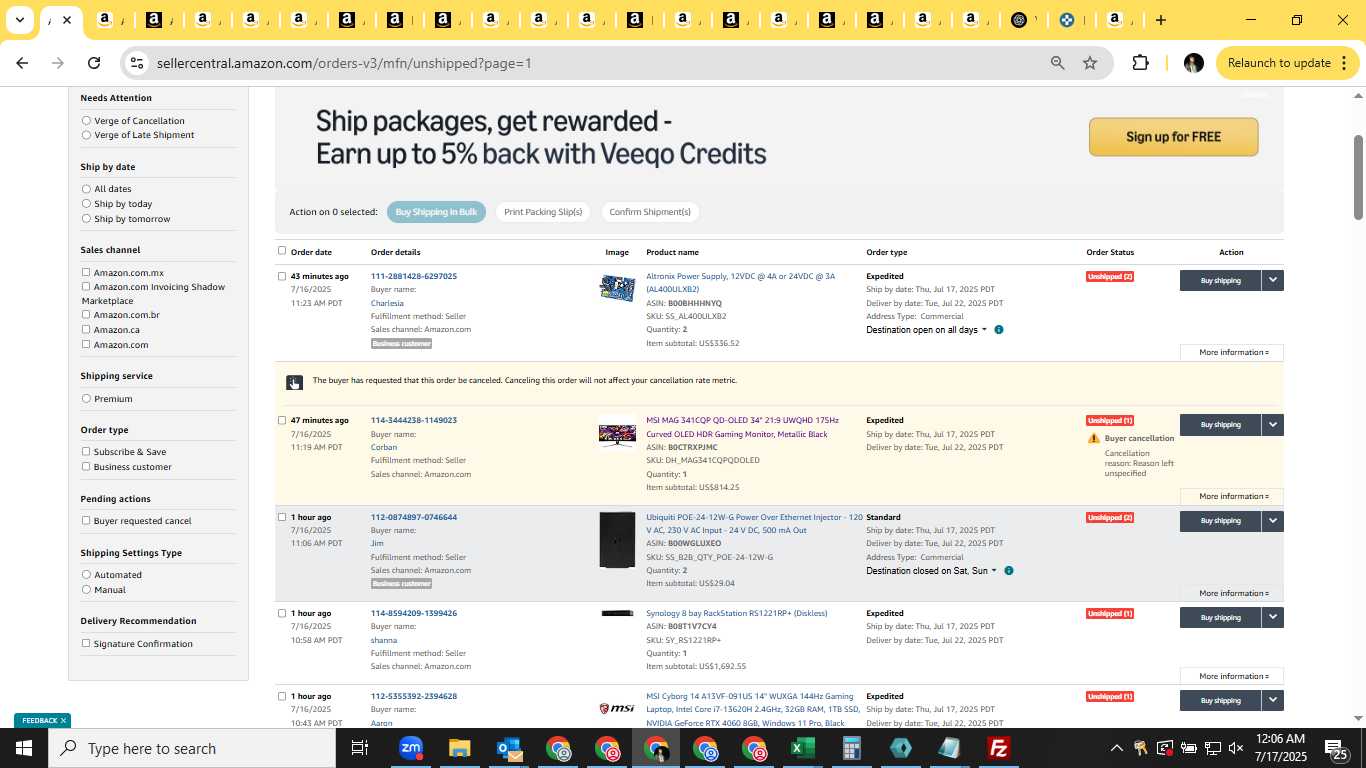Open a new browser tab
The height and width of the screenshot is (768, 1366).
pos(1160,20)
